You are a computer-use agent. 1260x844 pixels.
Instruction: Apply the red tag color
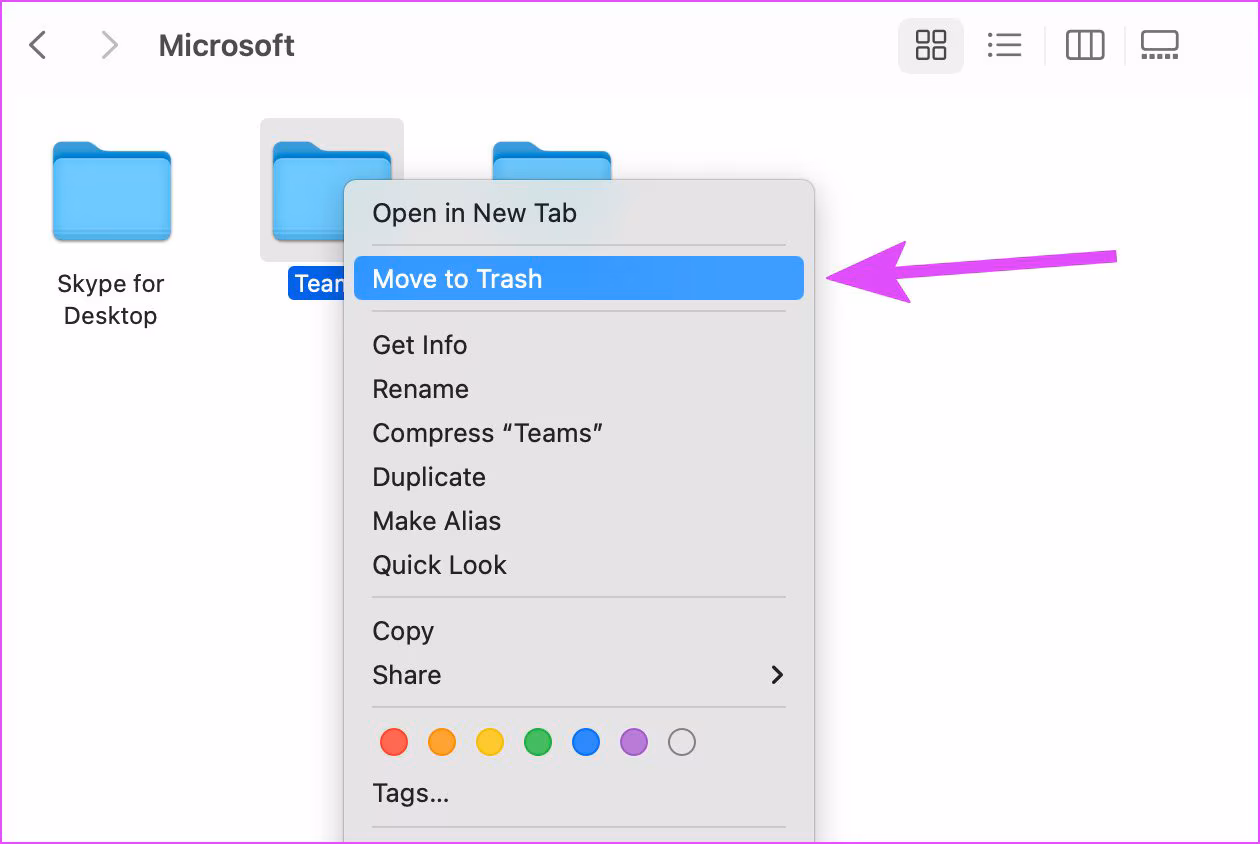pyautogui.click(x=394, y=742)
